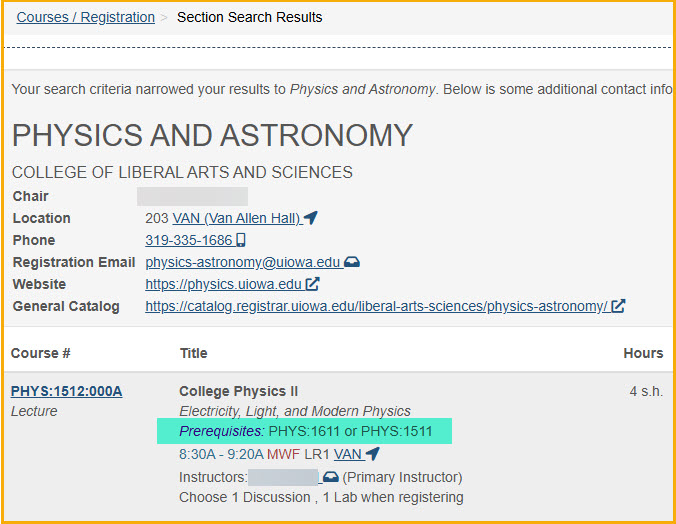This screenshot has height=524, width=676.
Task: Open the VAN (Van Allen Hall) location link
Action: [236, 218]
